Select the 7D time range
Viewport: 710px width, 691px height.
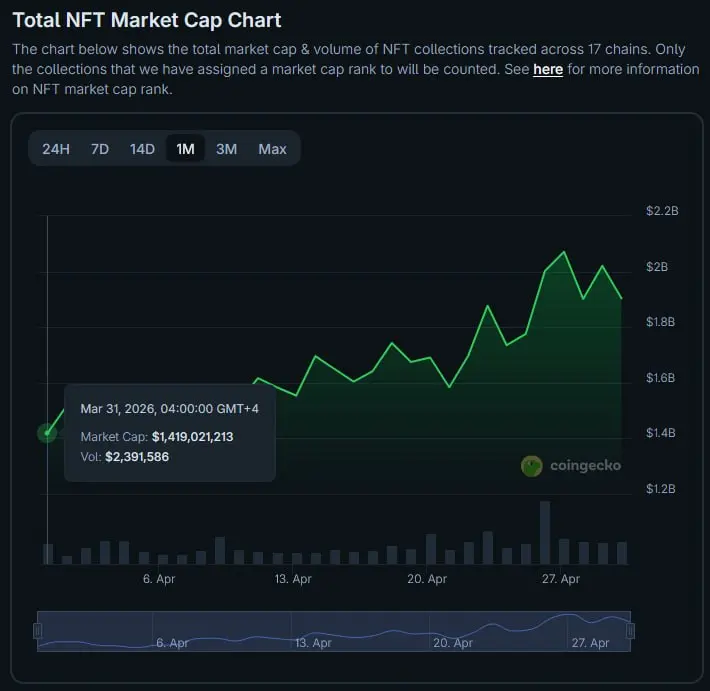point(100,149)
